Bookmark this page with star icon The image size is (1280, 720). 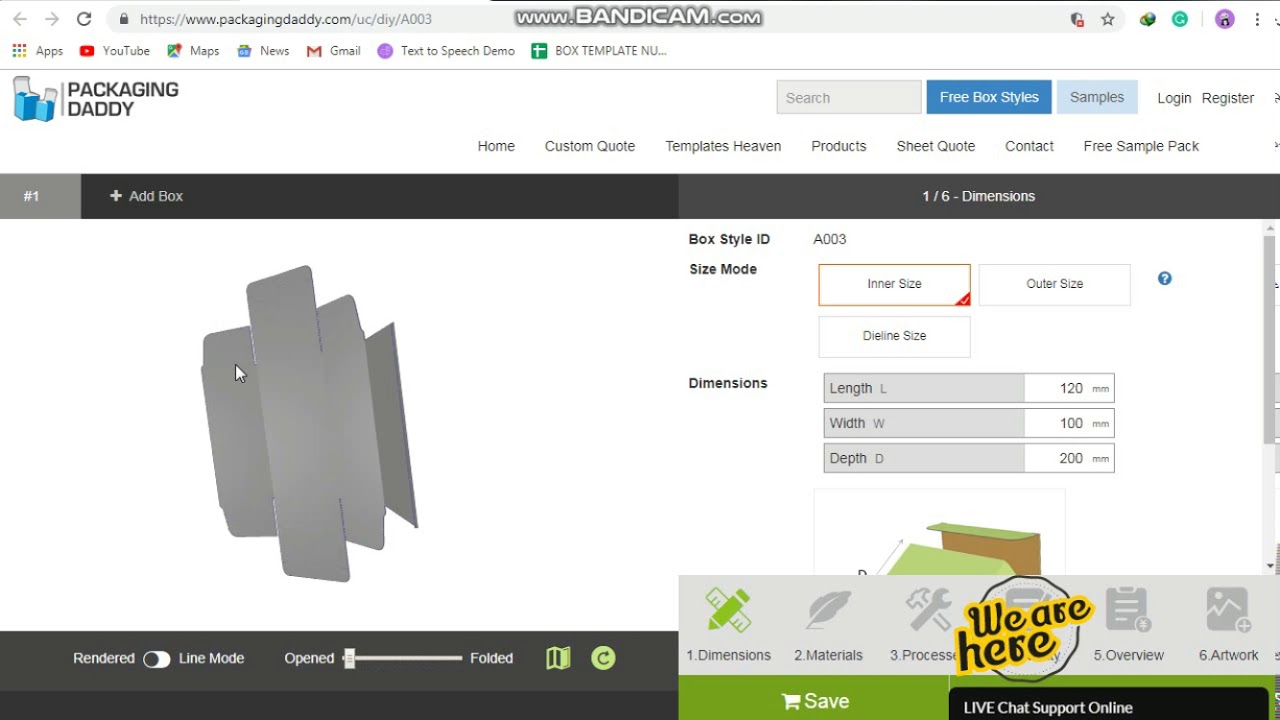pyautogui.click(x=1108, y=19)
